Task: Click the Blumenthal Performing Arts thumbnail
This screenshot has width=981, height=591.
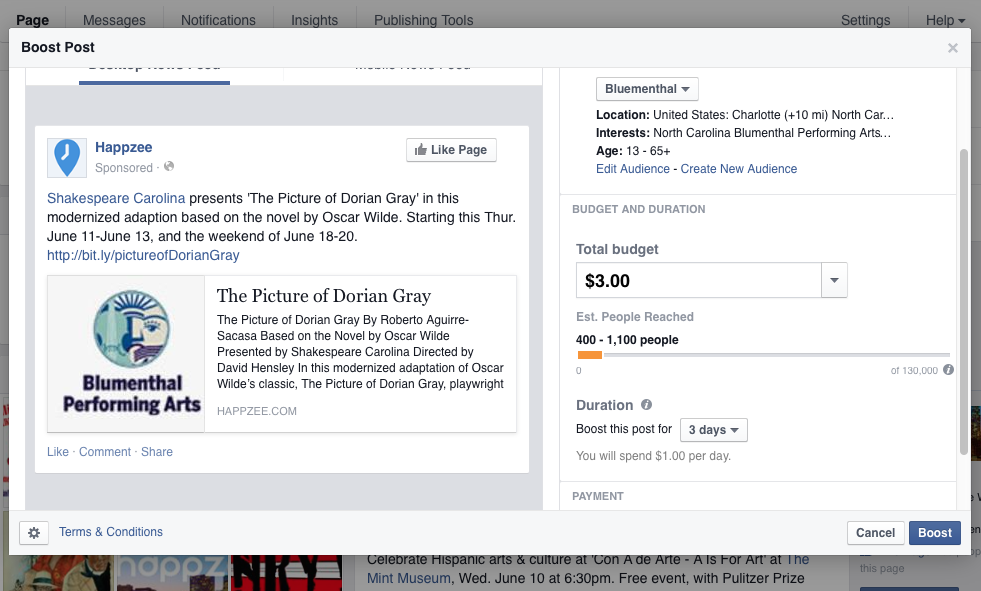Action: (x=126, y=354)
